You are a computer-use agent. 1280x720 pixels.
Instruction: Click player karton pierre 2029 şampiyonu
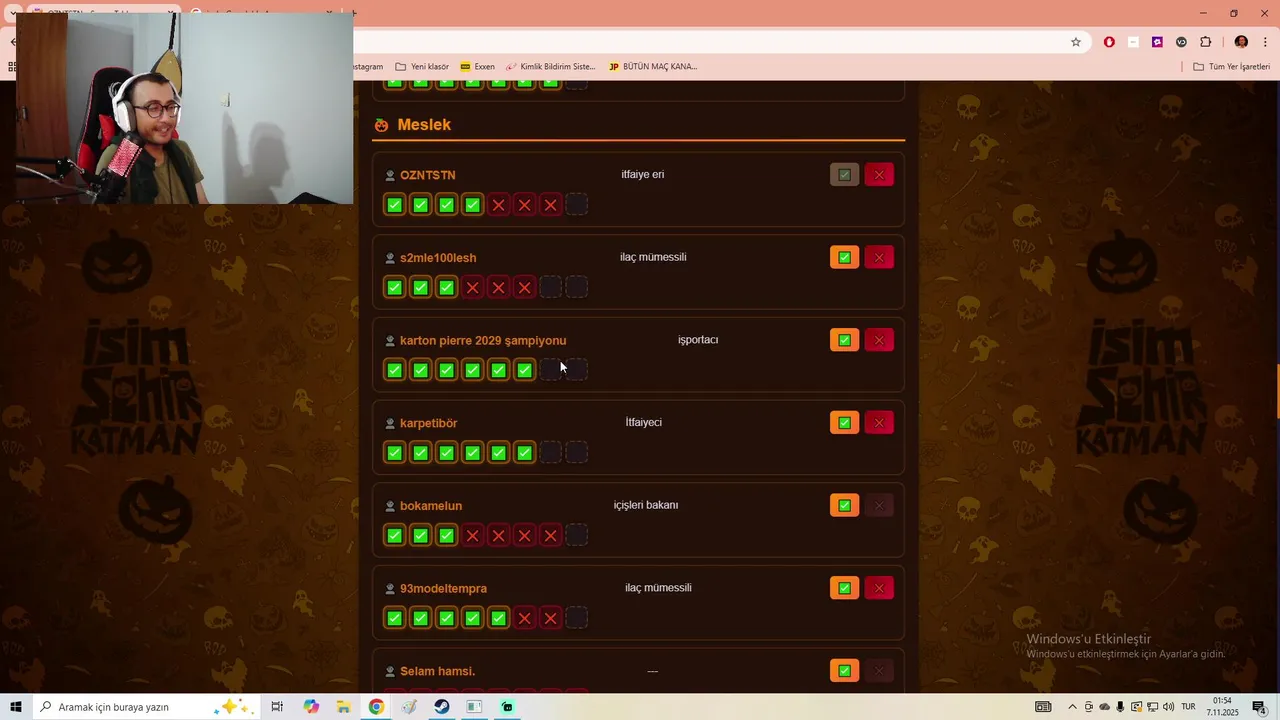[483, 341]
